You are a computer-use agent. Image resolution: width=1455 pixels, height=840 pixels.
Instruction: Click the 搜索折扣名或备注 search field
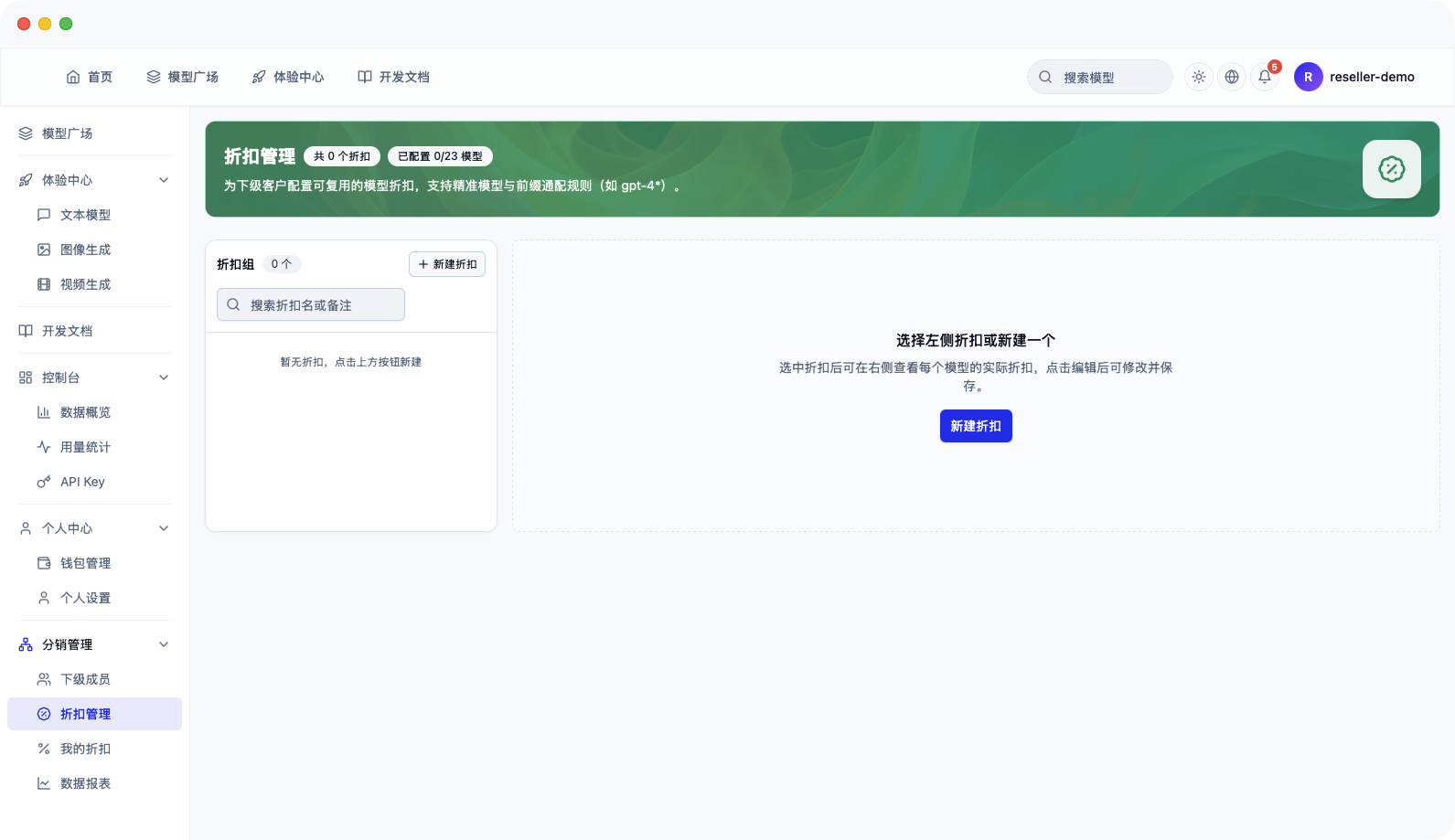pyautogui.click(x=311, y=304)
